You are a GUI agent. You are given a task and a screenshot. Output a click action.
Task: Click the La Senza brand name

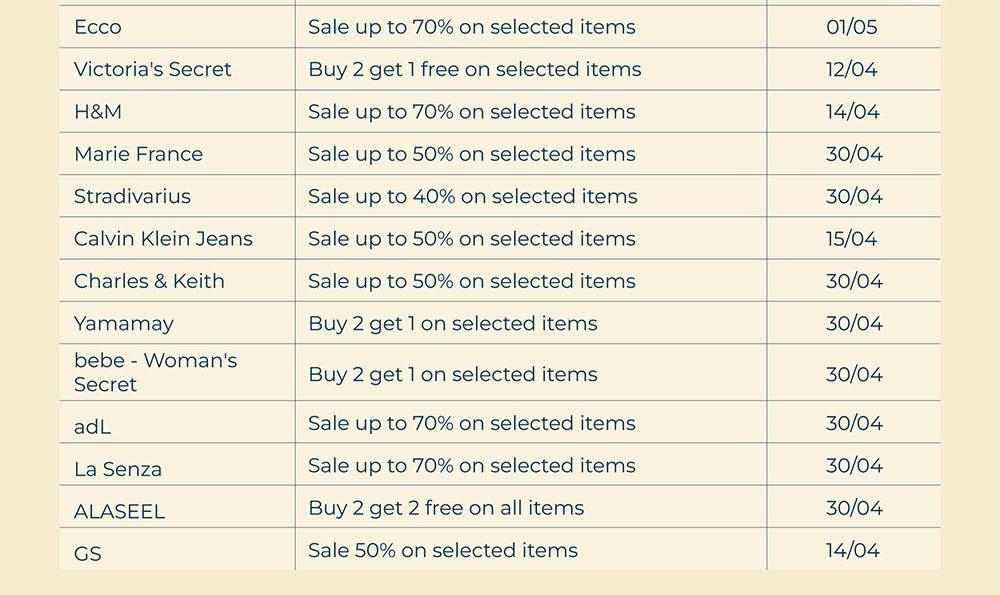click(118, 469)
